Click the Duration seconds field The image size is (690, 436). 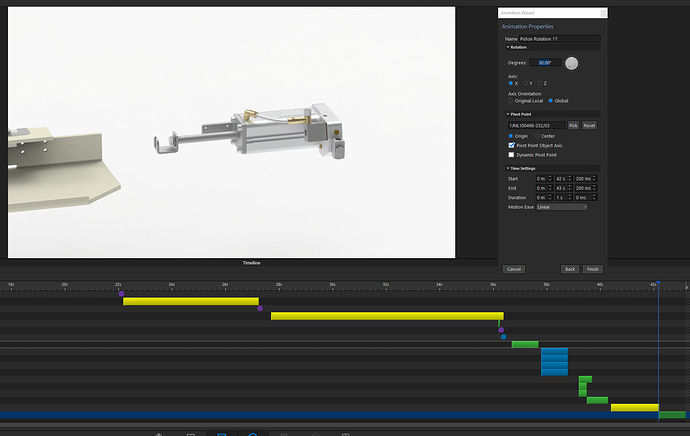coord(563,198)
